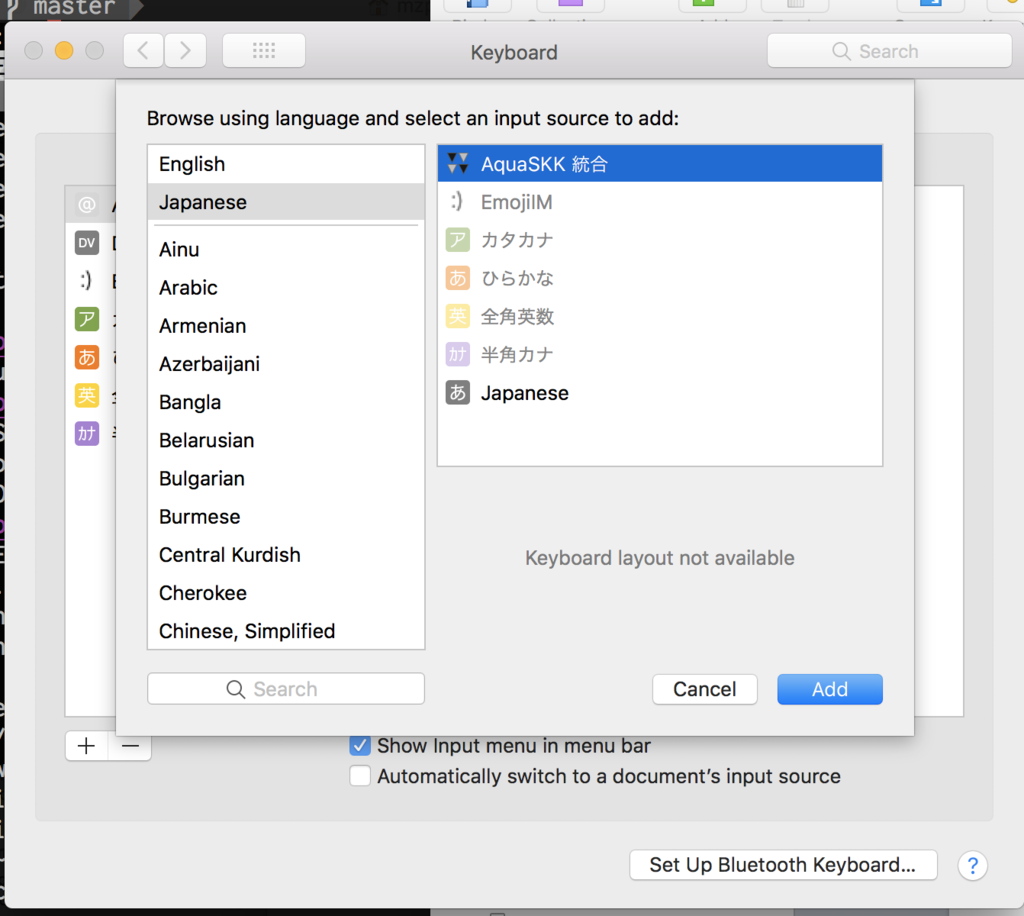Click the language Search field in the dialog
1024x916 pixels.
point(286,689)
